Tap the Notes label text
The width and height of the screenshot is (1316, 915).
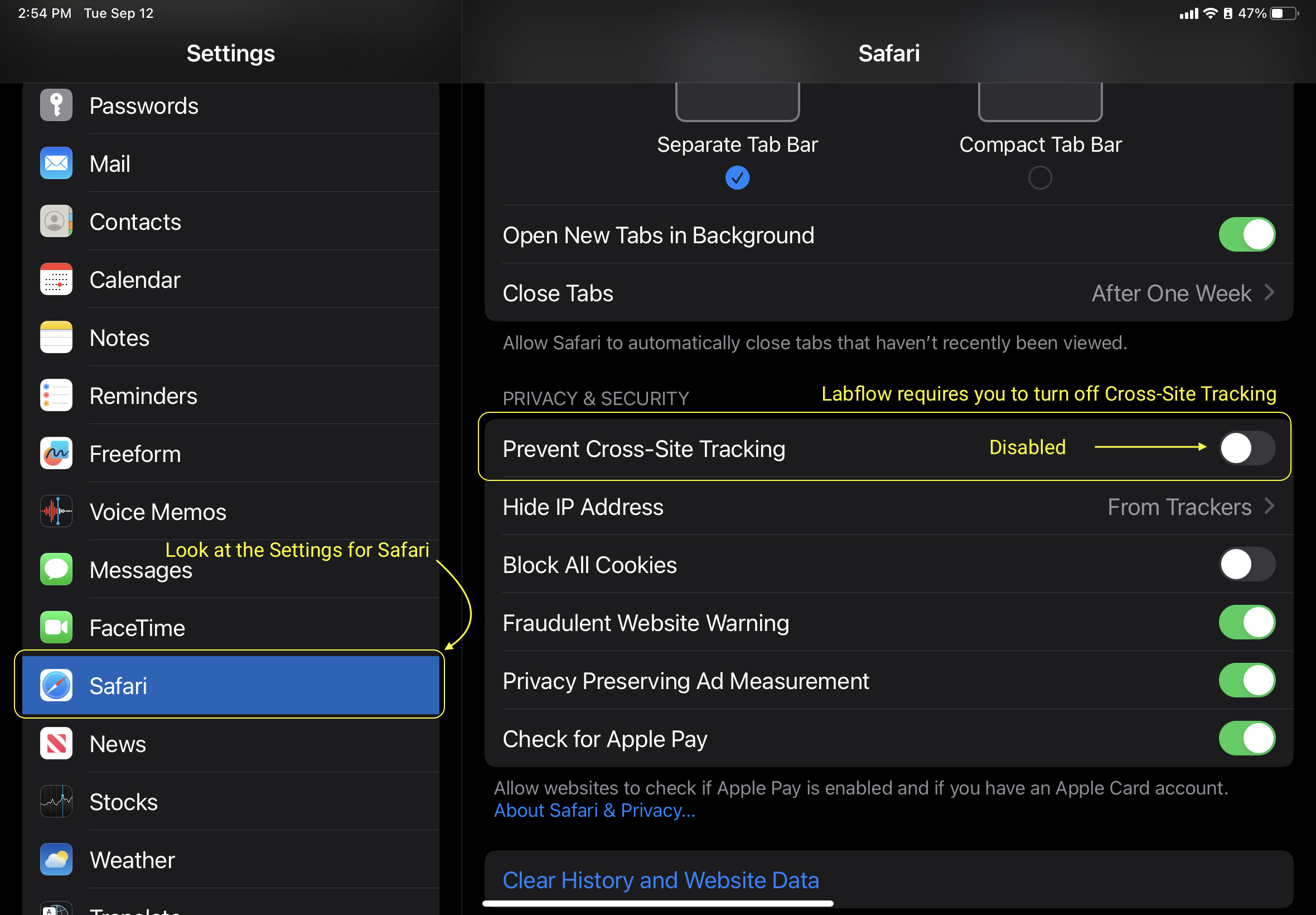tap(119, 338)
